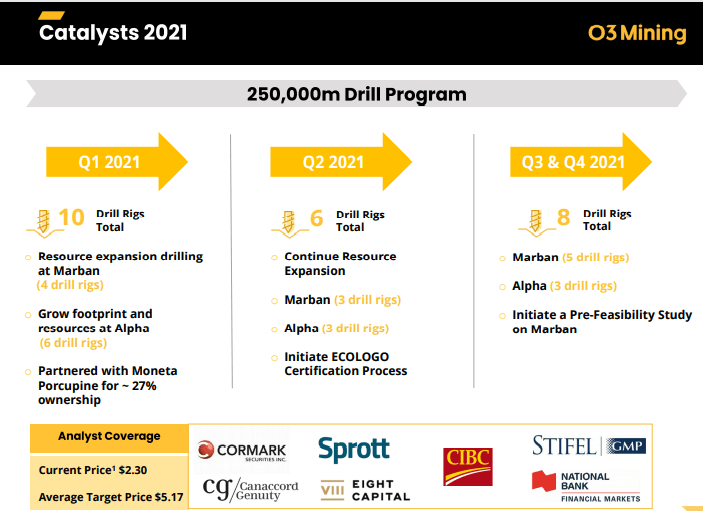703x511 pixels.
Task: Click the number 6 drill rigs total
Action: pos(317,218)
